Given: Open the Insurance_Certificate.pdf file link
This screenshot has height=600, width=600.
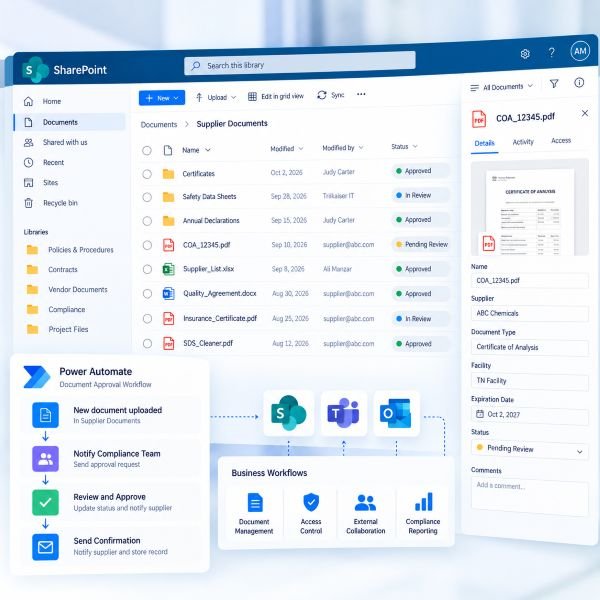Looking at the screenshot, I should coord(220,318).
